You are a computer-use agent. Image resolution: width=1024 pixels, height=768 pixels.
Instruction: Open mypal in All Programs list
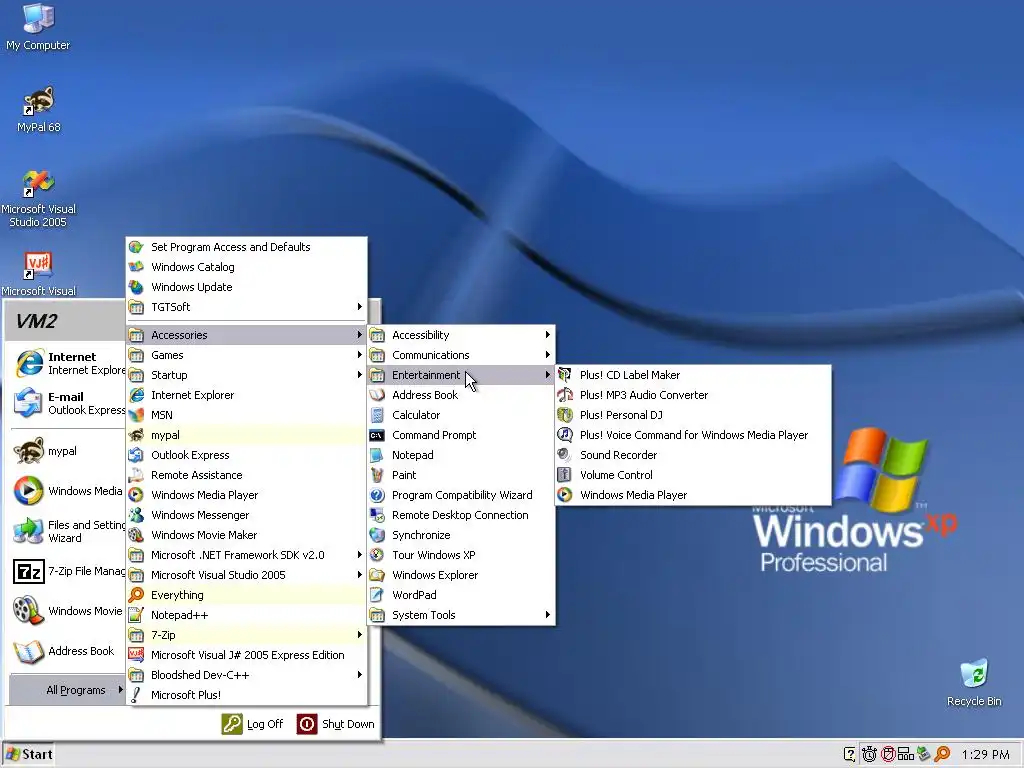pos(246,435)
